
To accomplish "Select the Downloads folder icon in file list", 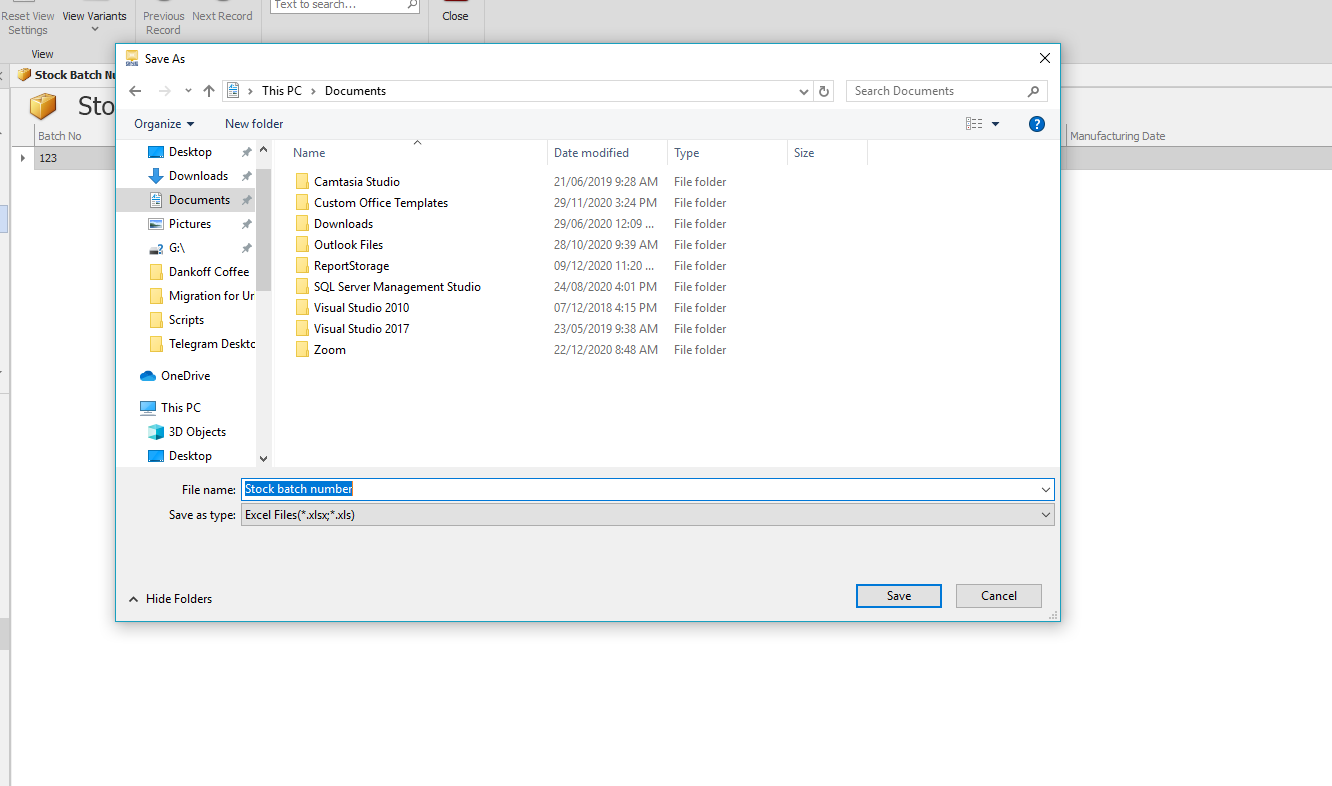I will click(303, 224).
